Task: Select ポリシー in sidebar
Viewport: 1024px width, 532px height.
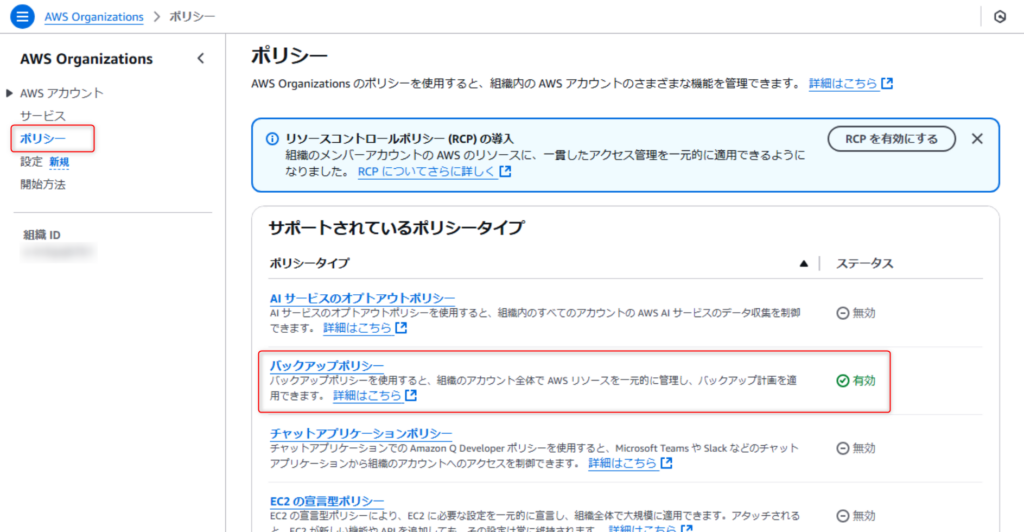Action: coord(43,139)
